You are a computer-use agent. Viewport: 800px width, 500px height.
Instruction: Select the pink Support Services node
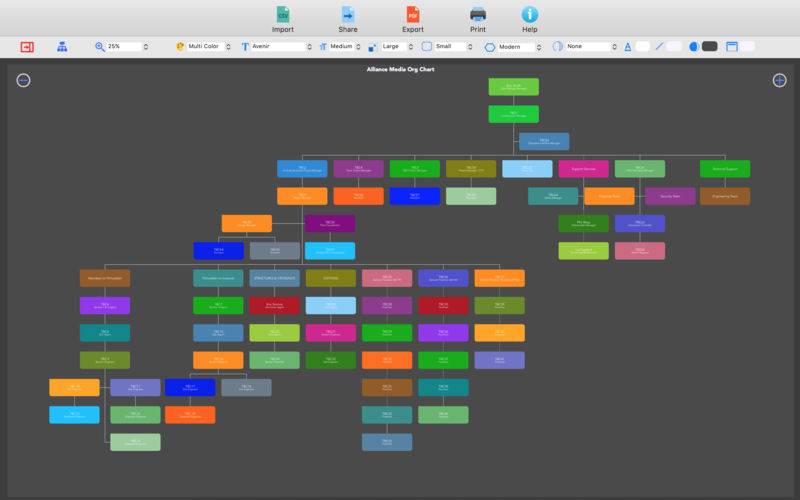click(583, 169)
